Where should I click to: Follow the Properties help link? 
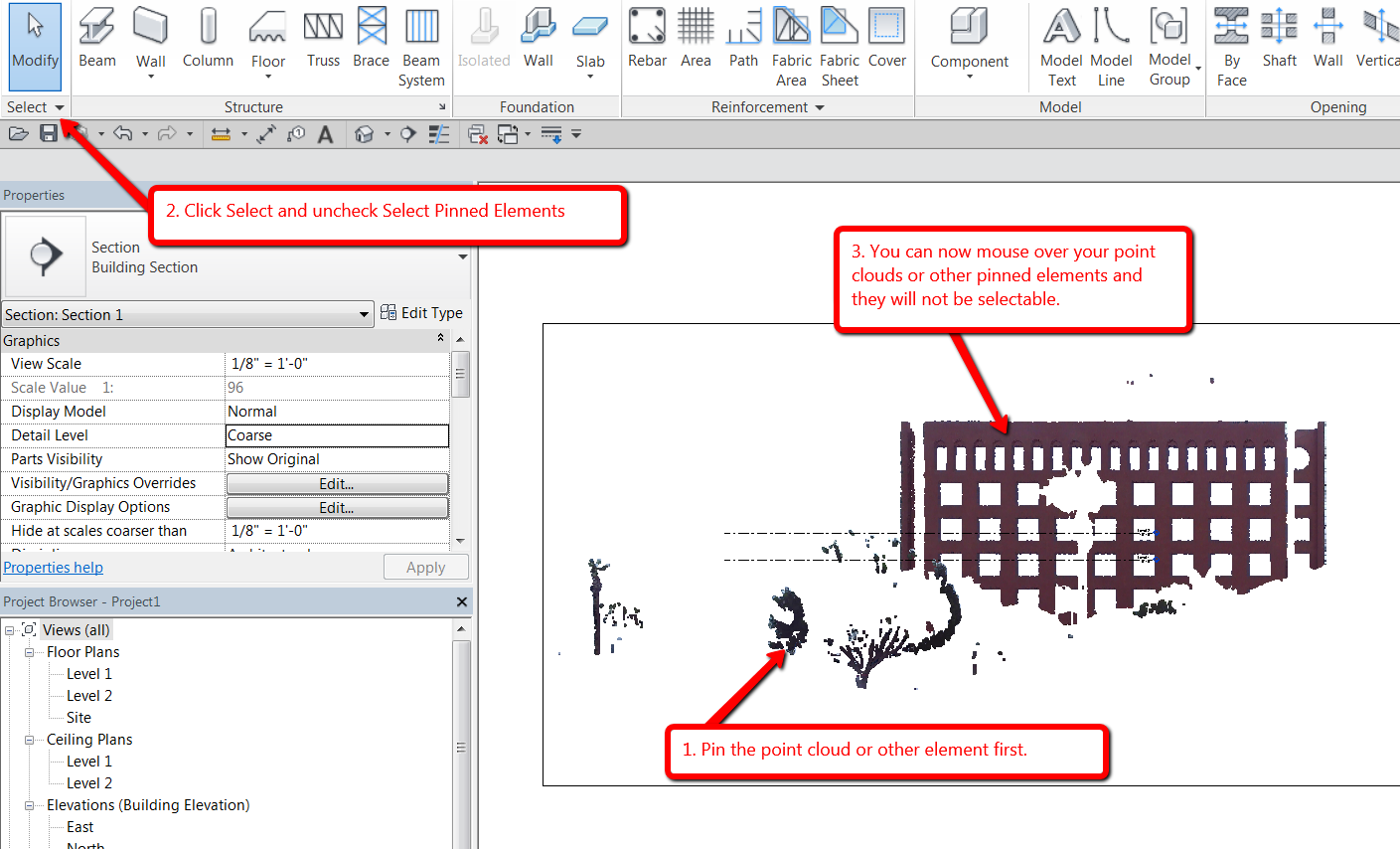click(53, 567)
